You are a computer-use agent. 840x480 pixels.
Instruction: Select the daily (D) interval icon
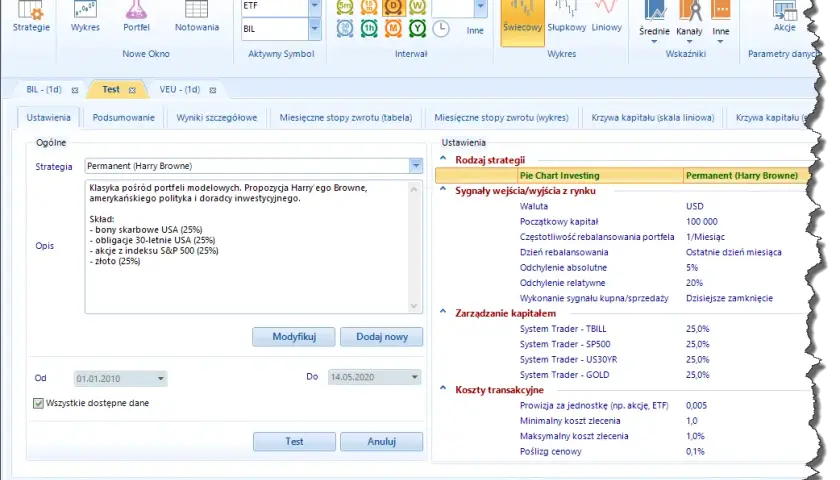coord(393,6)
